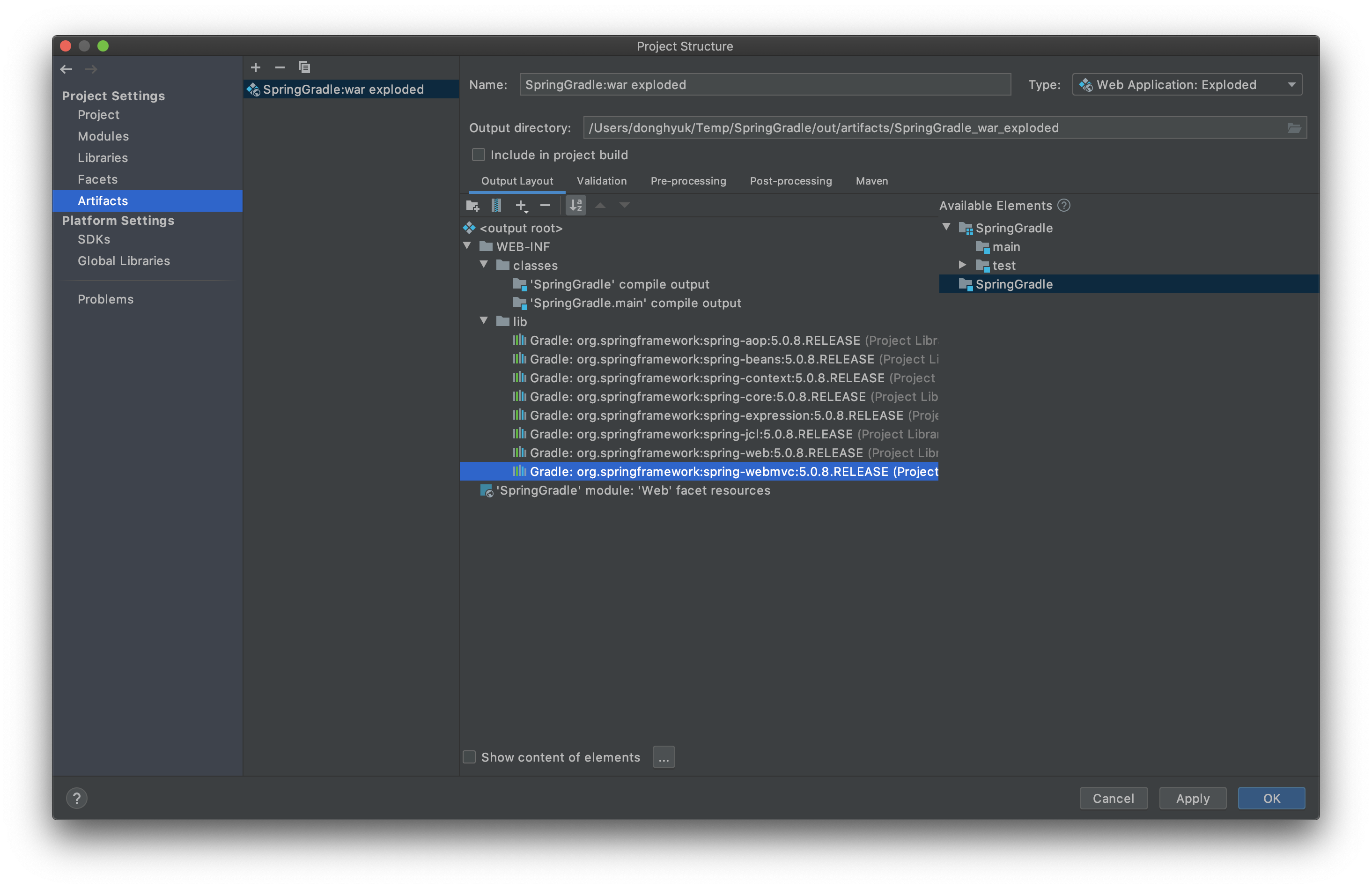The width and height of the screenshot is (1372, 889).
Task: Click the Apply button
Action: tap(1192, 798)
